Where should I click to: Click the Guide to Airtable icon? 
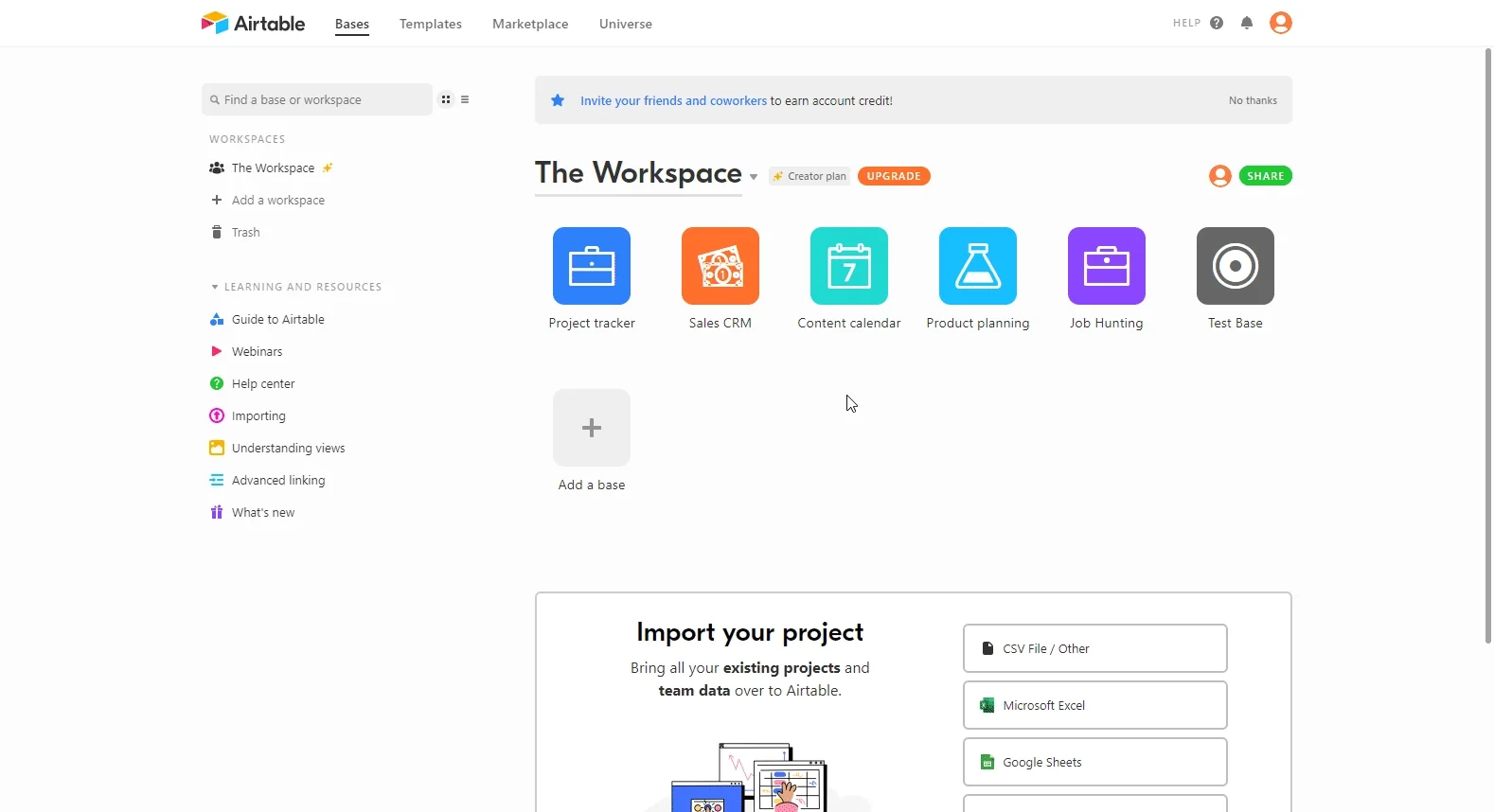(x=217, y=319)
